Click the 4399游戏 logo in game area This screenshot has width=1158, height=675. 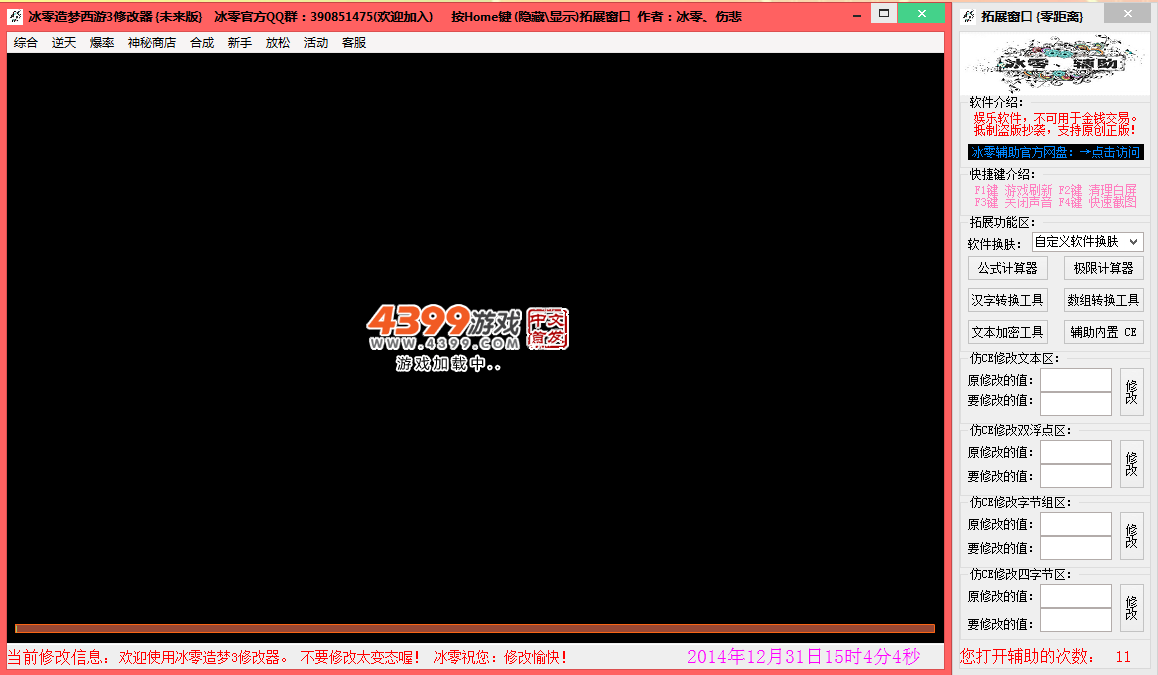467,329
